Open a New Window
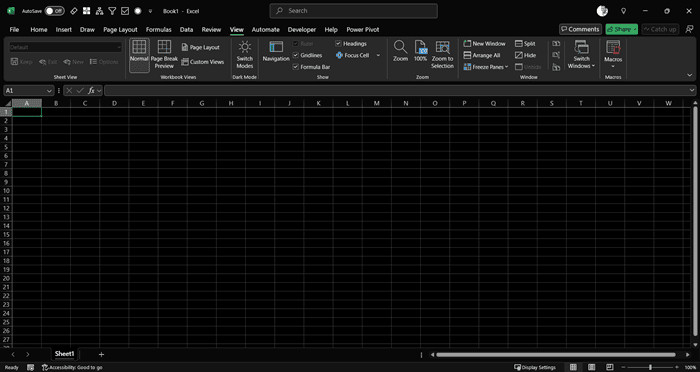 click(485, 44)
